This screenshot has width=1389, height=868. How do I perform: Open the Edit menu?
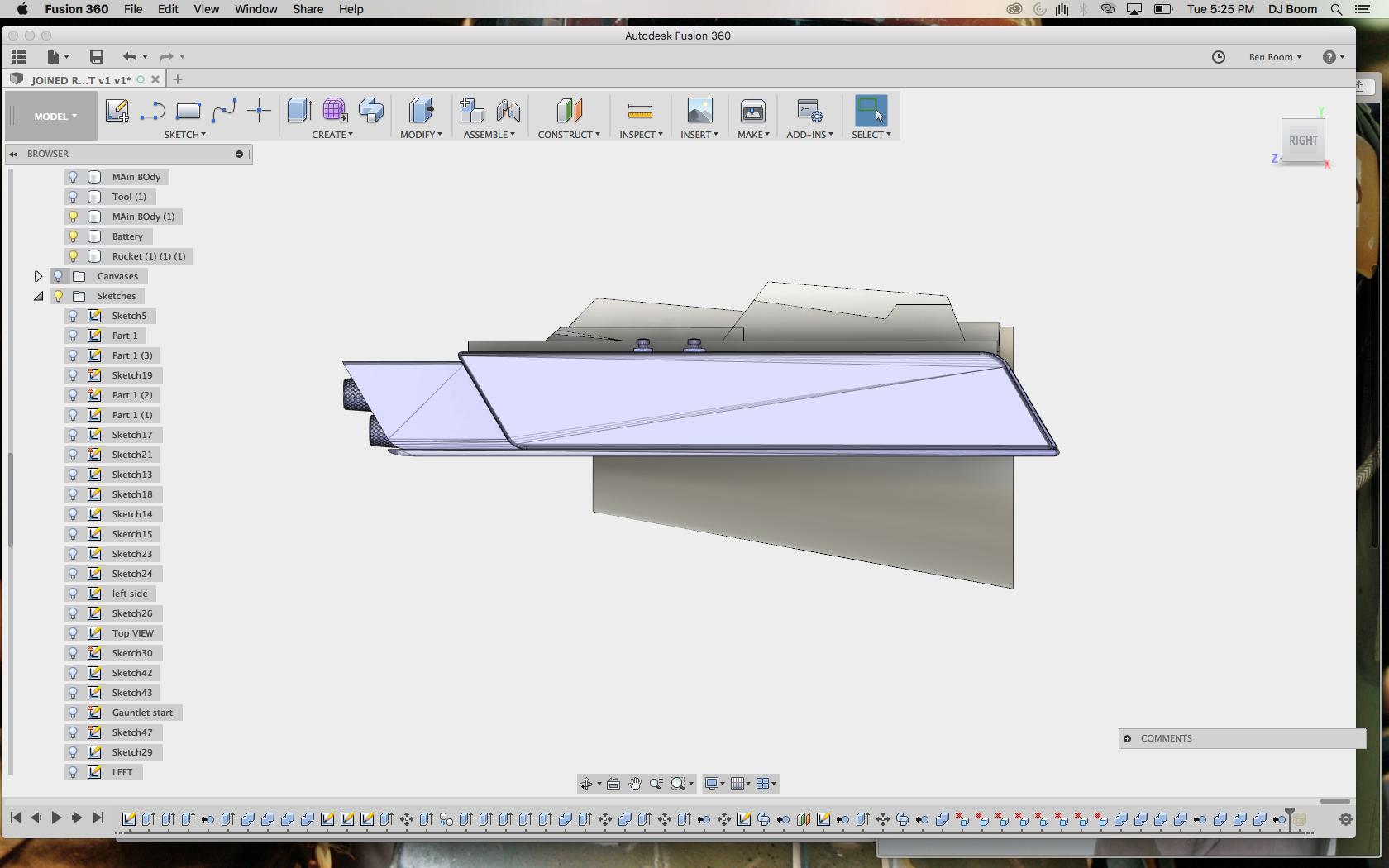point(168,9)
